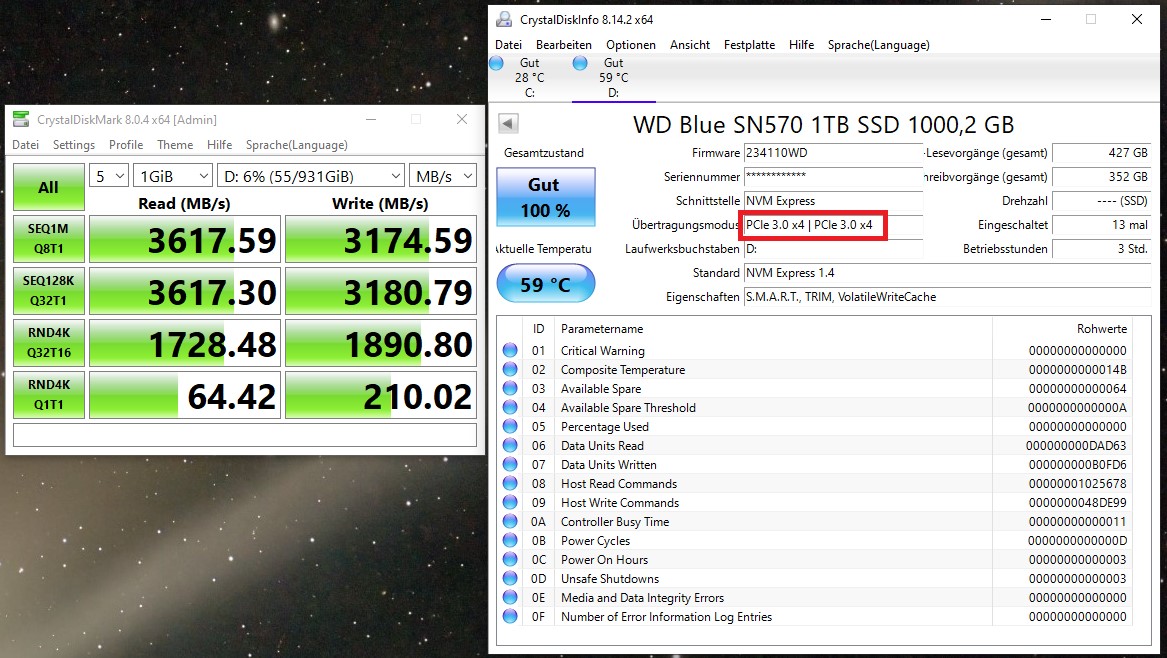Click the status orb for Available Spare Threshold

click(510, 407)
